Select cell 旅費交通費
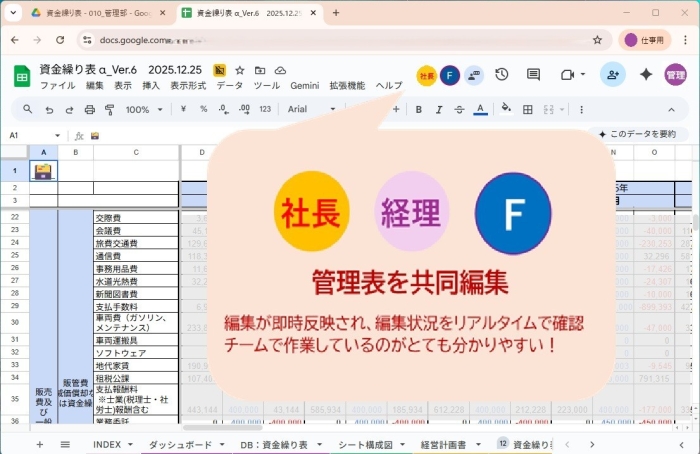This screenshot has height=454, width=700. [x=136, y=243]
